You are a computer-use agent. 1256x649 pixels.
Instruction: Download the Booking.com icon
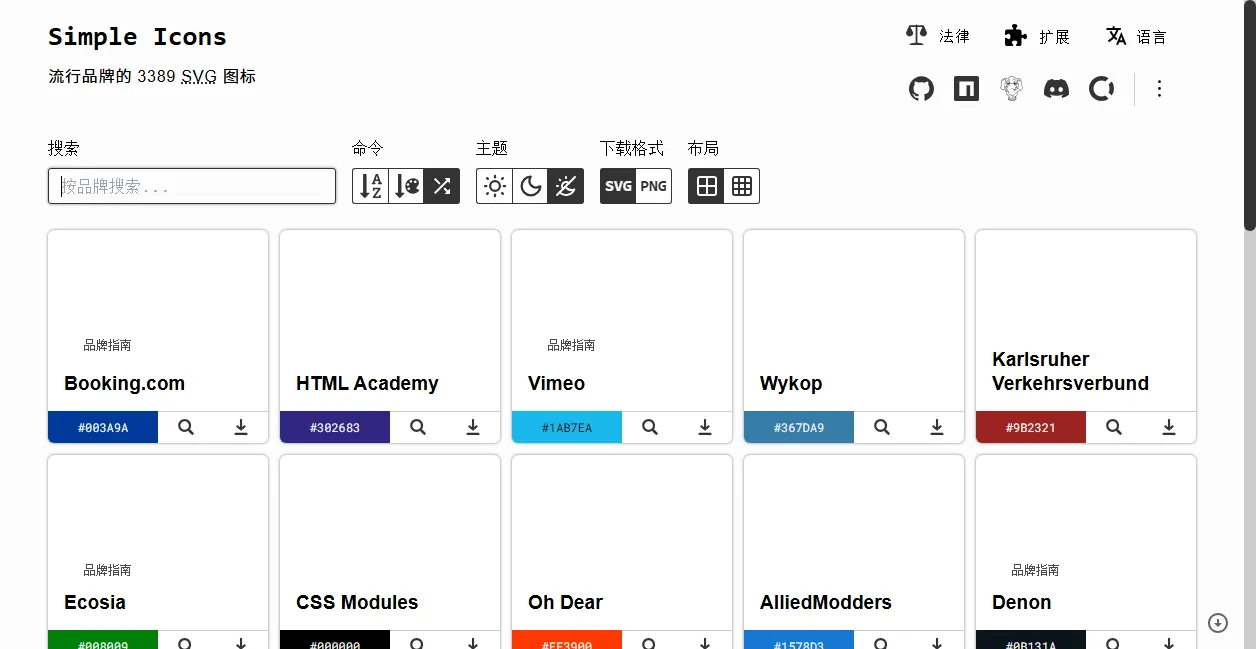[x=241, y=427]
